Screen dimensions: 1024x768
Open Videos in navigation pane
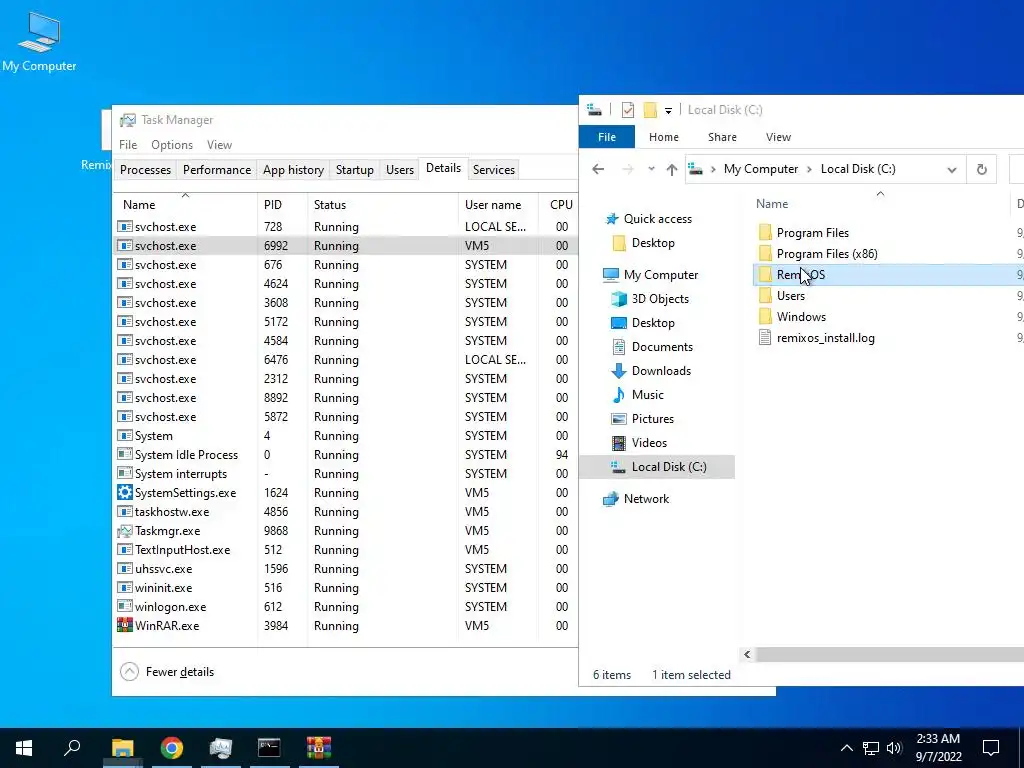(648, 443)
